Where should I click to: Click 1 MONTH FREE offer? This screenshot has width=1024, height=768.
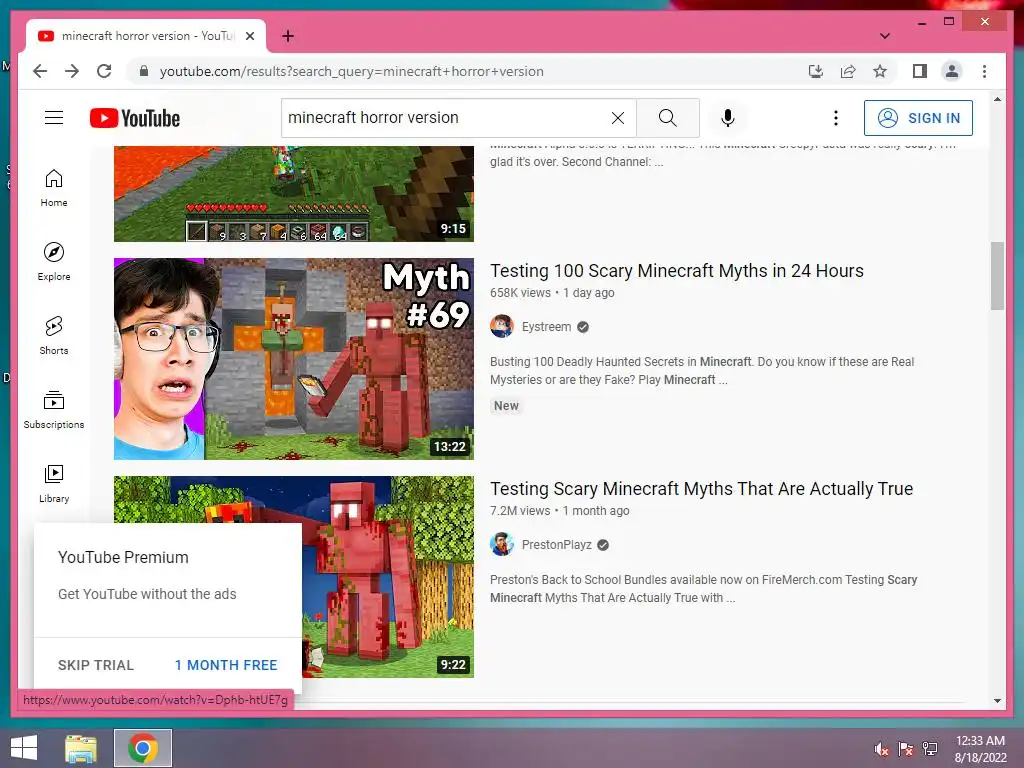click(226, 665)
